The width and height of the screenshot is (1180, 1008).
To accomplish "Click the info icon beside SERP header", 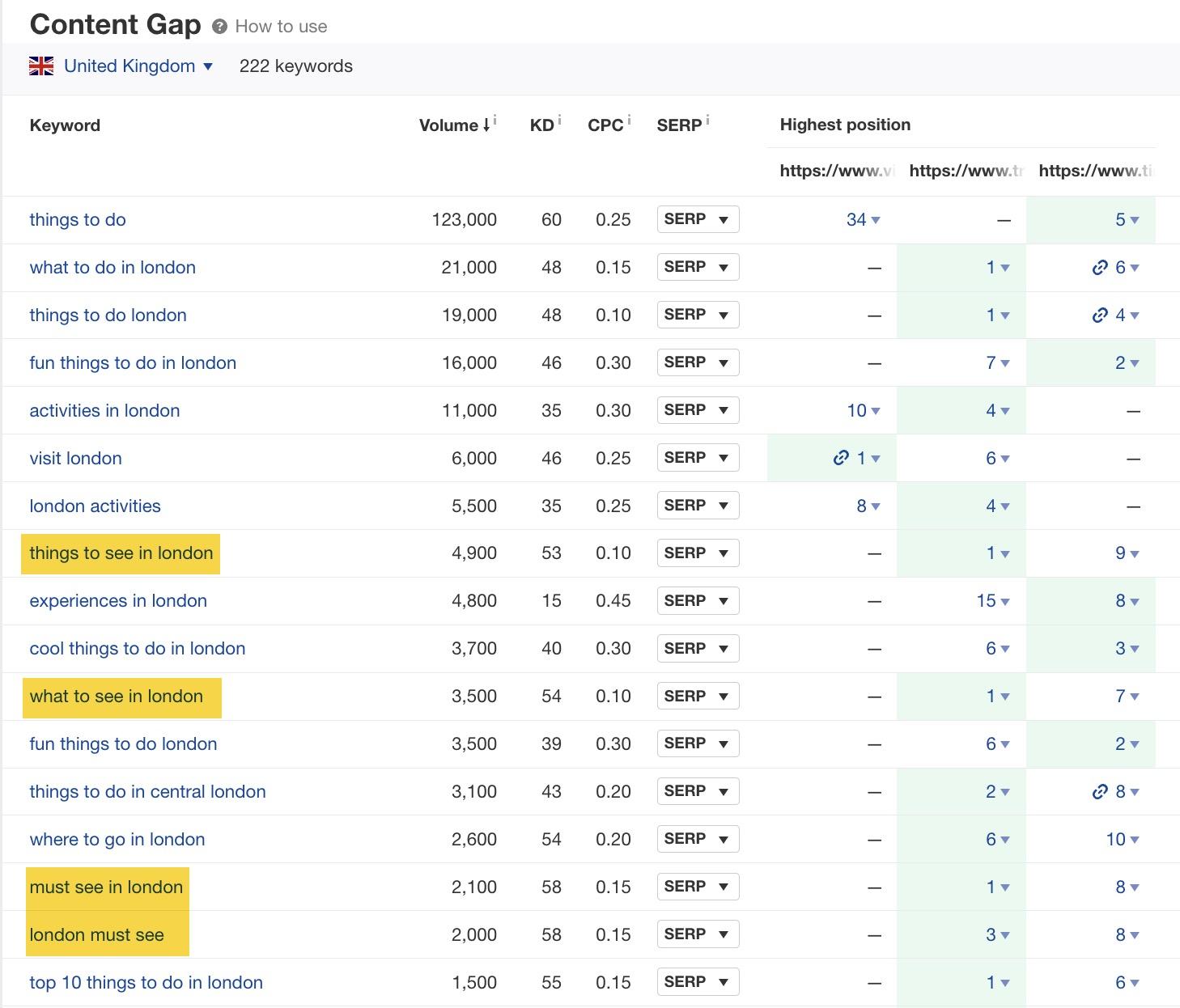I will [x=708, y=117].
